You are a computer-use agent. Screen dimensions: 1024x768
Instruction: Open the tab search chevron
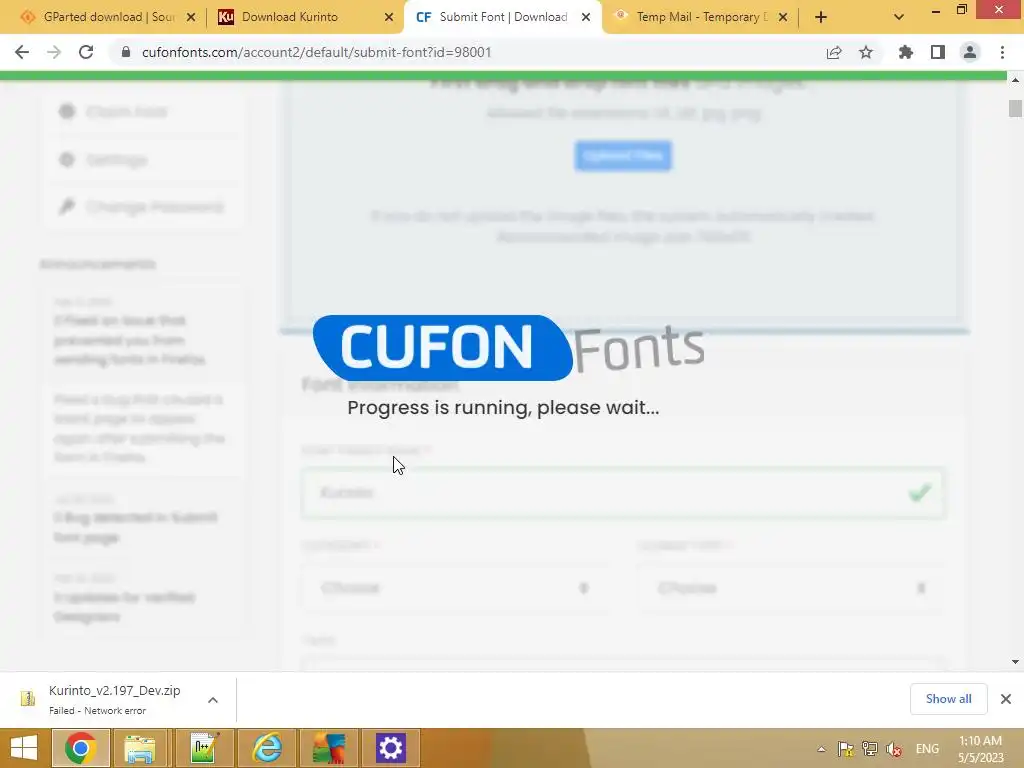(899, 17)
